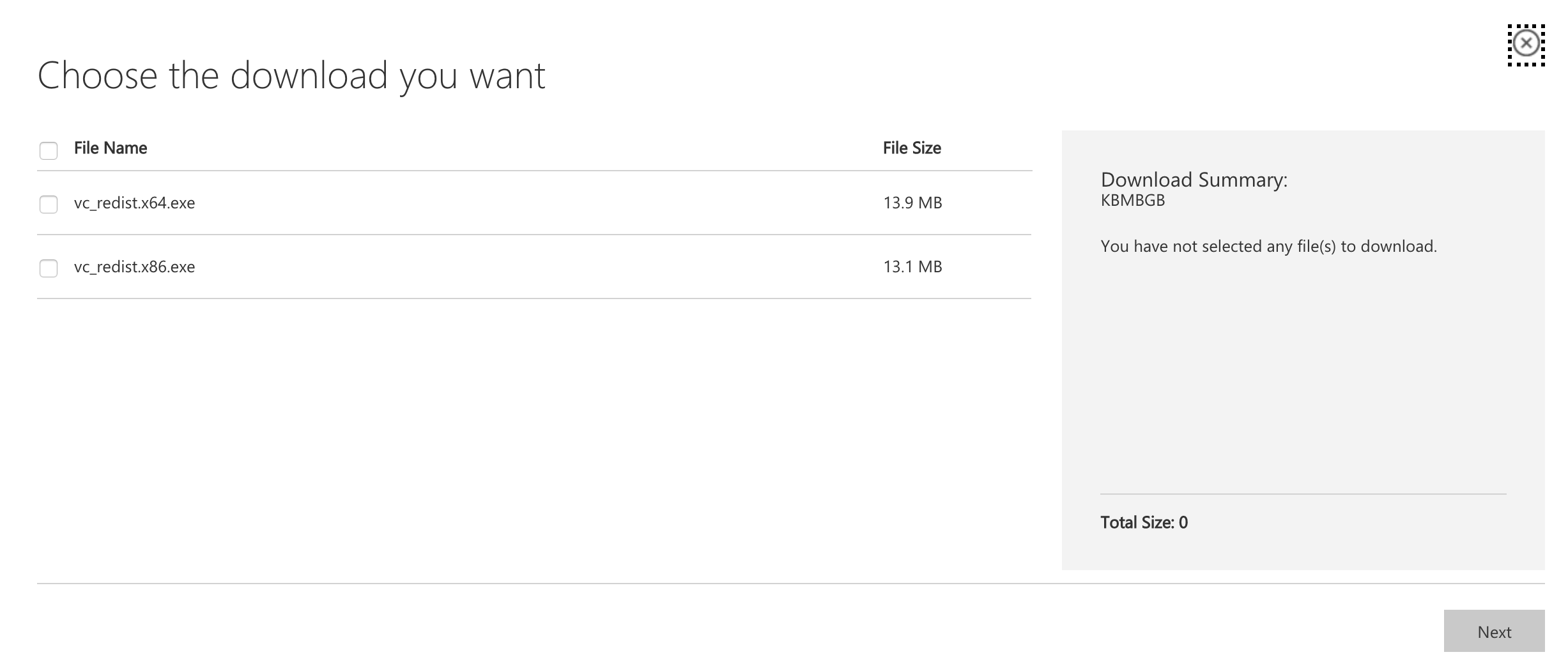The height and width of the screenshot is (666, 1568).
Task: Click the 13.1 MB file size value
Action: pos(912,267)
